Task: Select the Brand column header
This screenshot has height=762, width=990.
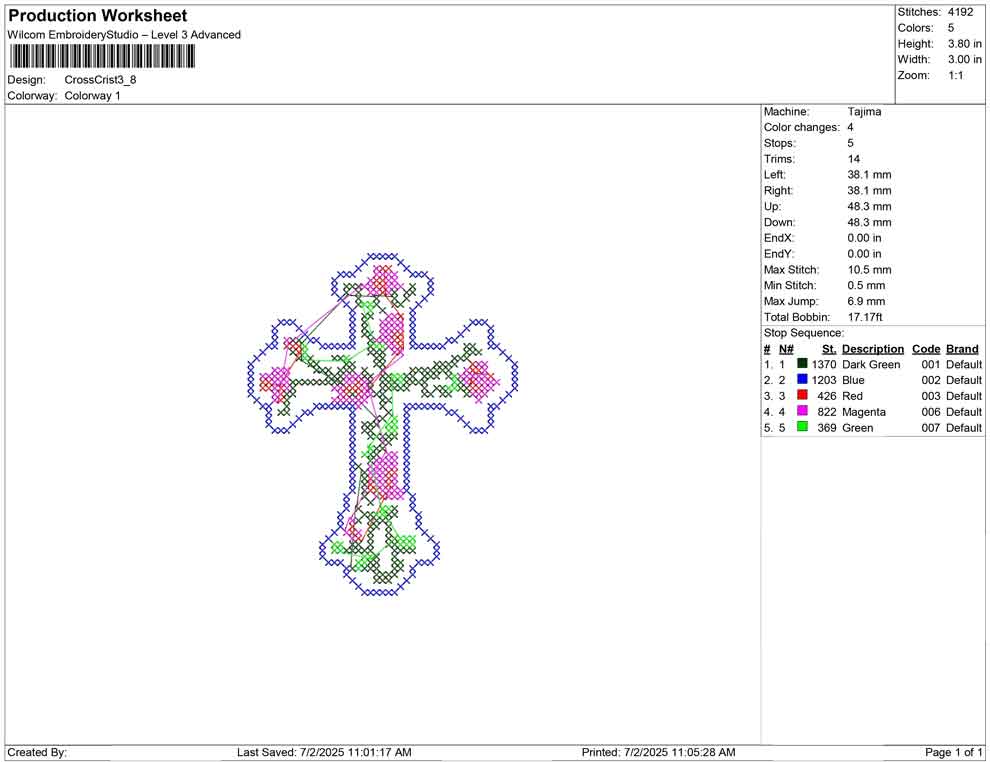Action: point(961,348)
